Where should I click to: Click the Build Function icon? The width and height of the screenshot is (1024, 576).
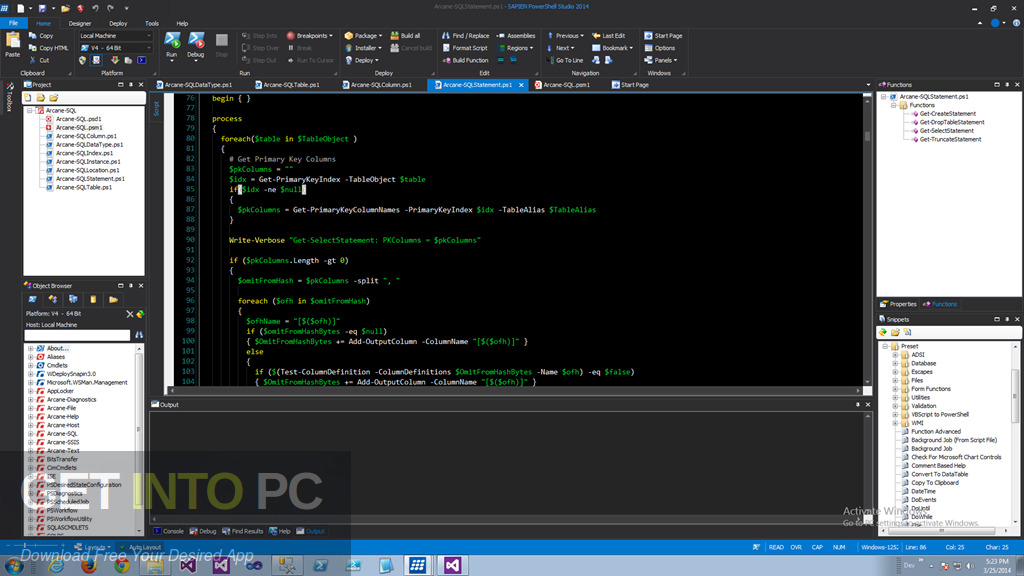point(446,60)
